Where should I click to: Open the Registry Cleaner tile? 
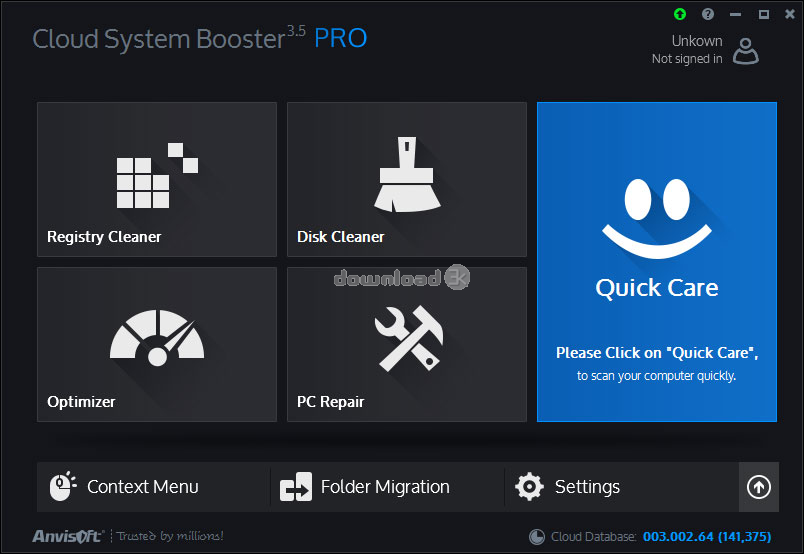[x=157, y=179]
